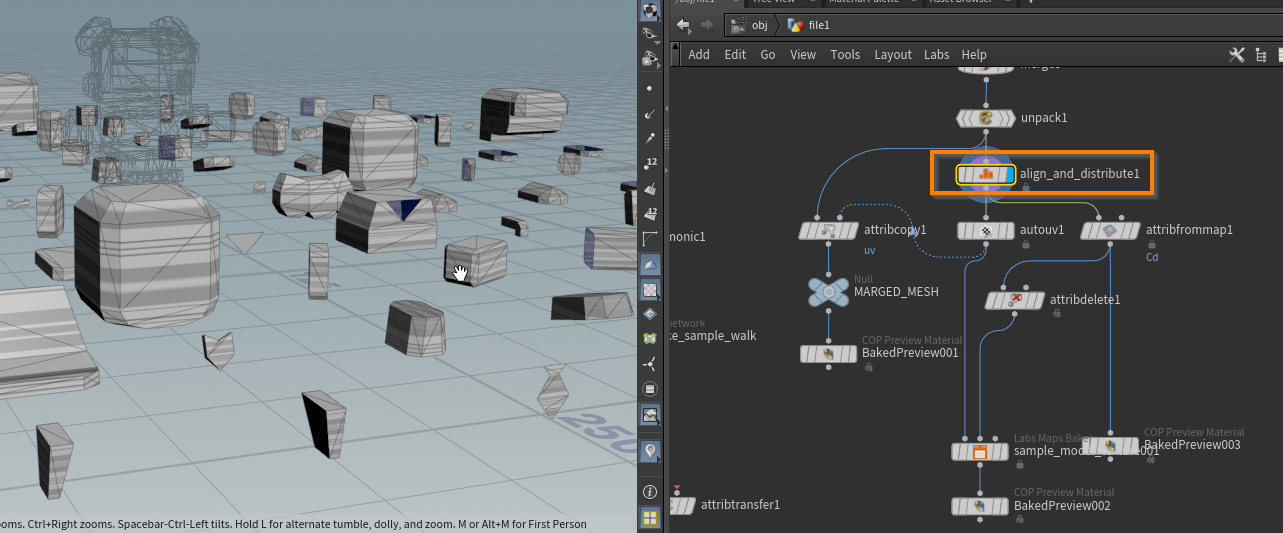This screenshot has width=1283, height=533.
Task: Click the attribtransfer1 label
Action: click(740, 505)
